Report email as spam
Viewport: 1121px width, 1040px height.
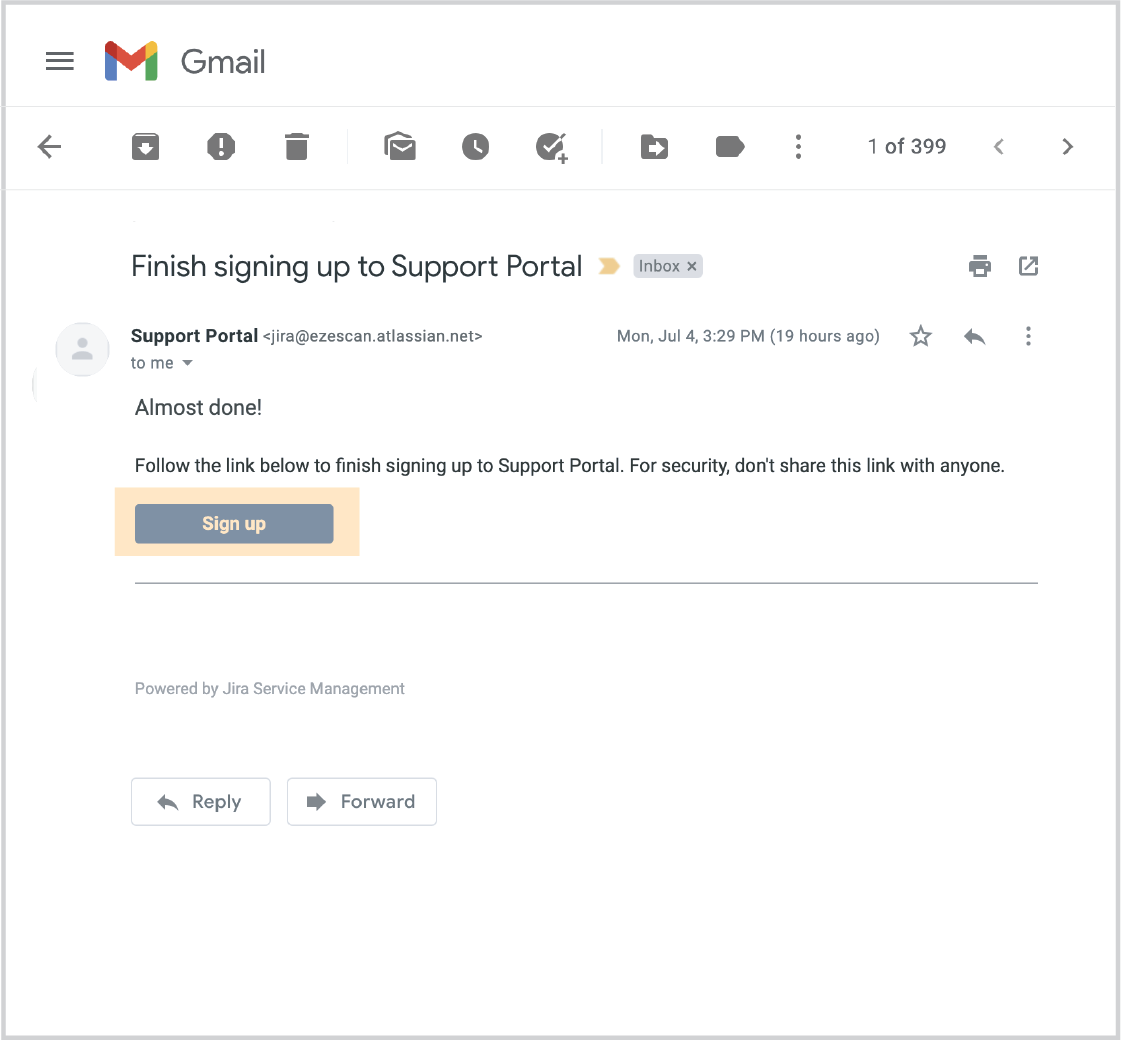click(221, 147)
